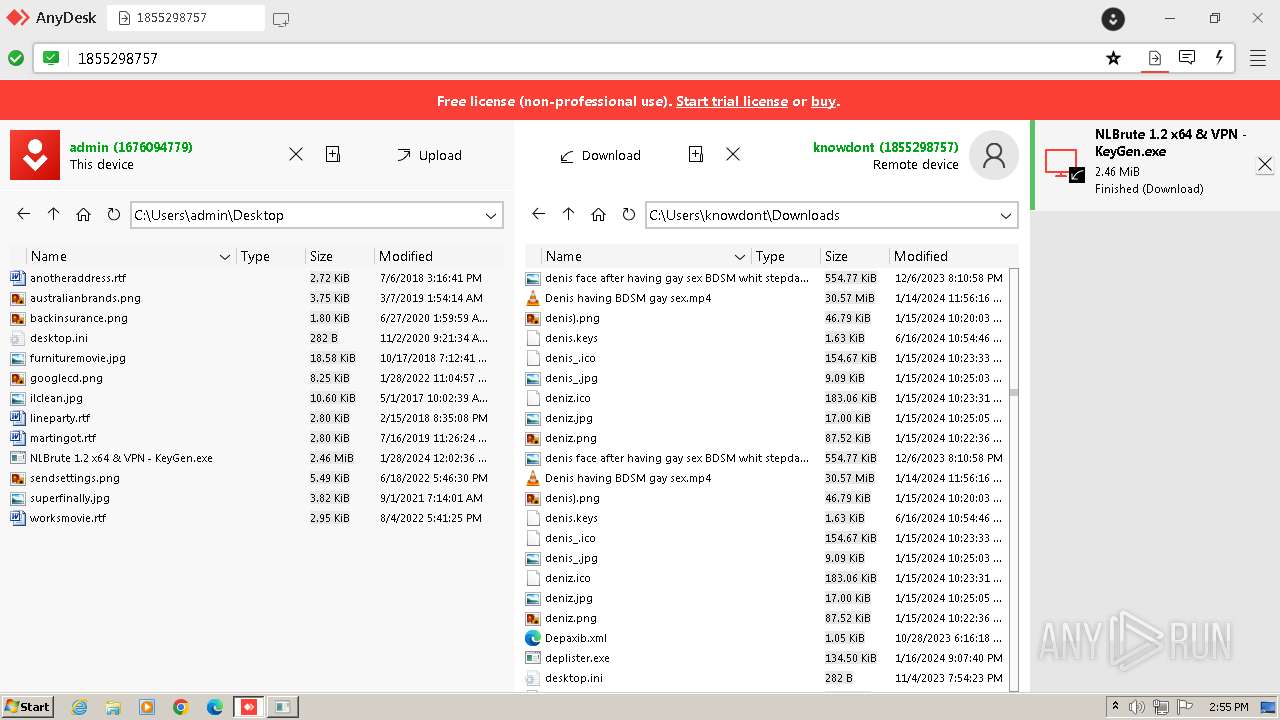
Task: Click the buy link in banner
Action: click(823, 101)
